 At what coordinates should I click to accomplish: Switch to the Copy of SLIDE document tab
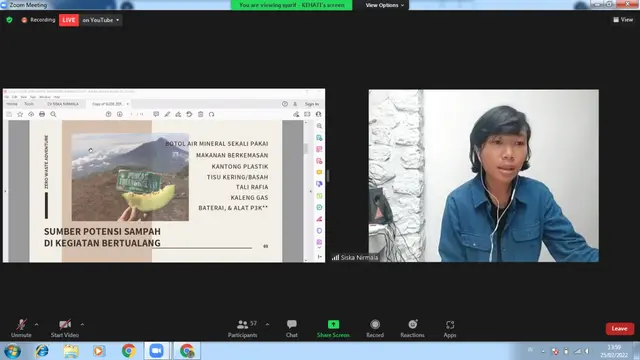(107, 104)
